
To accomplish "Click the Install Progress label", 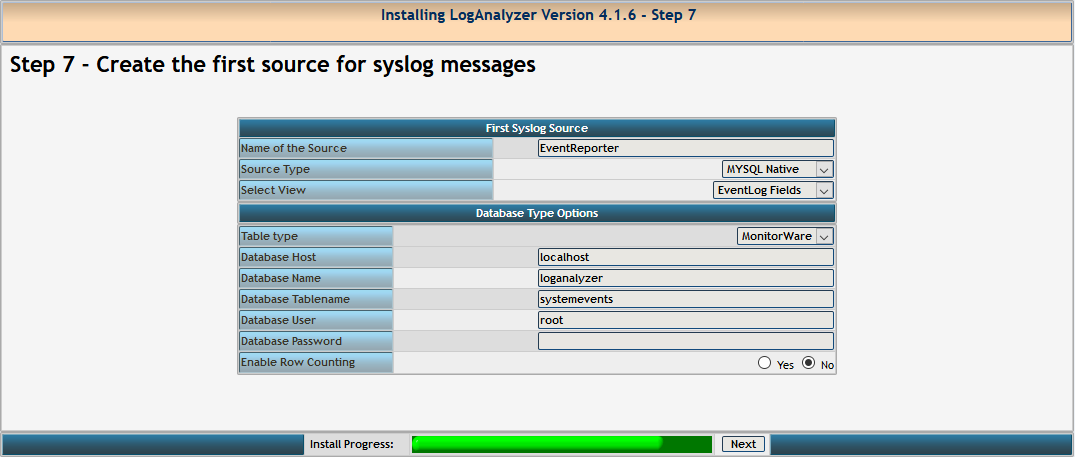I will tap(352, 444).
